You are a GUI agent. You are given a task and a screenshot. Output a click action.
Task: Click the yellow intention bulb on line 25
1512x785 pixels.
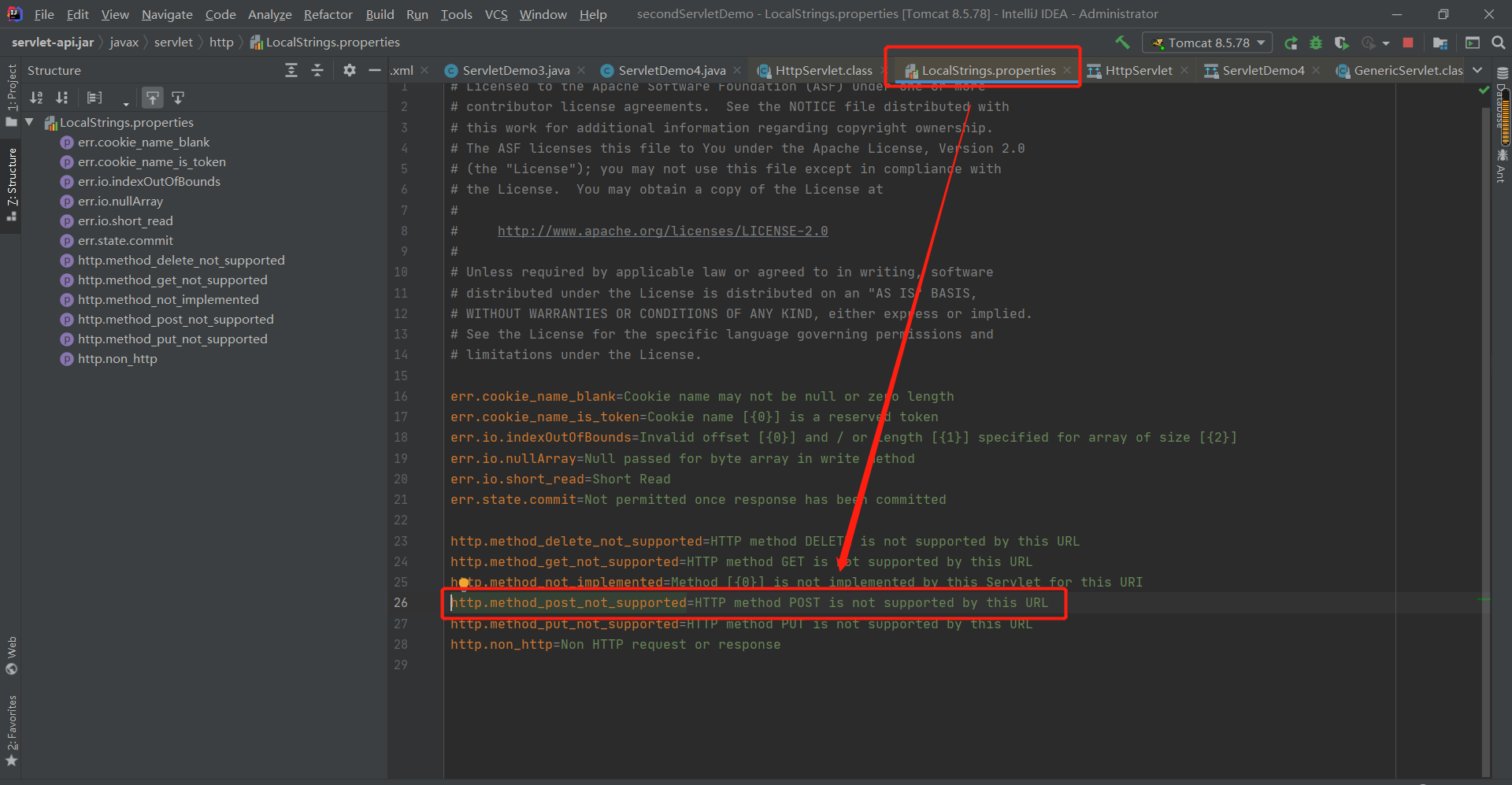point(463,583)
